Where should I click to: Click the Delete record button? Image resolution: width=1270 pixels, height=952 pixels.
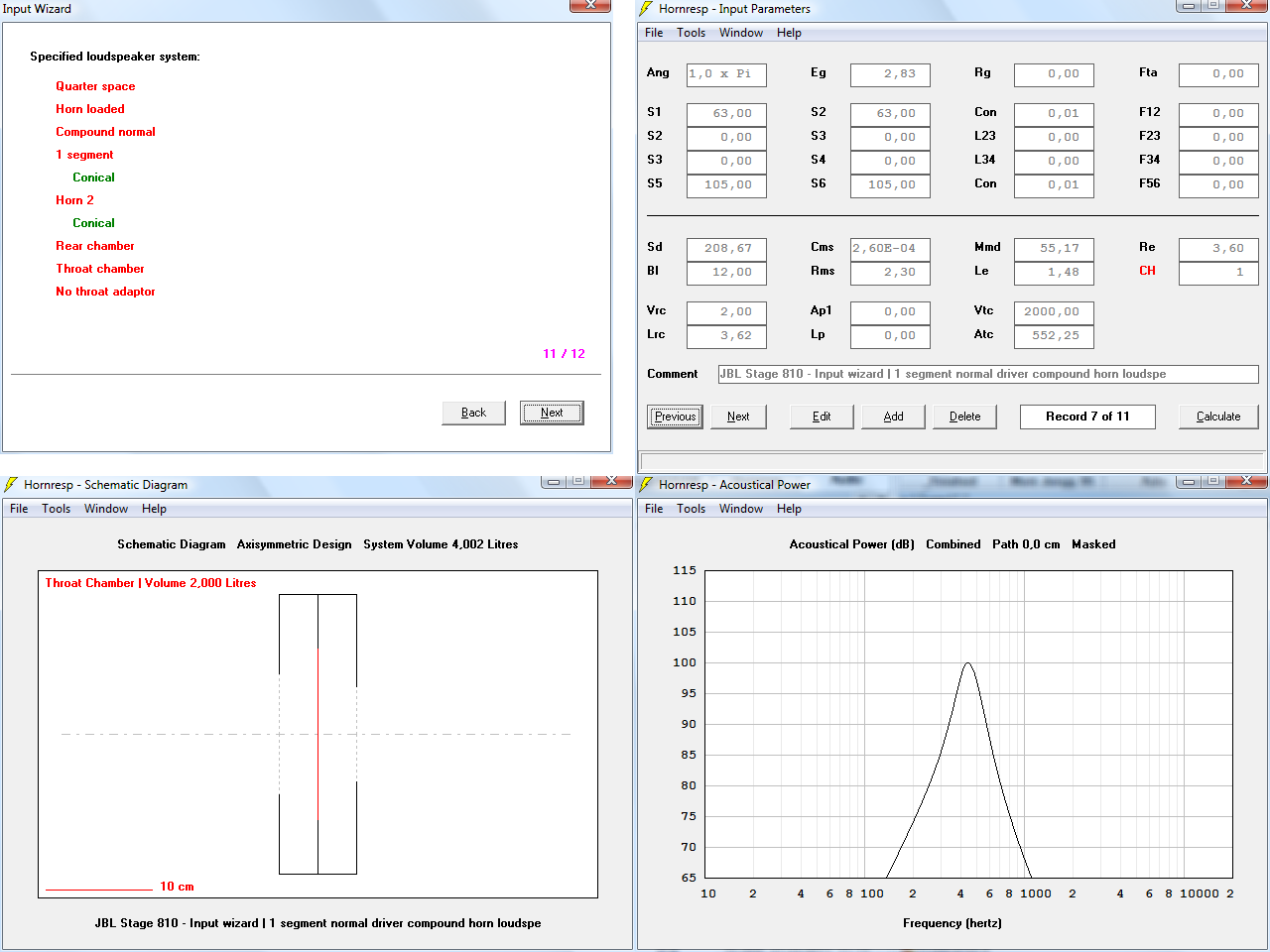pyautogui.click(x=964, y=416)
